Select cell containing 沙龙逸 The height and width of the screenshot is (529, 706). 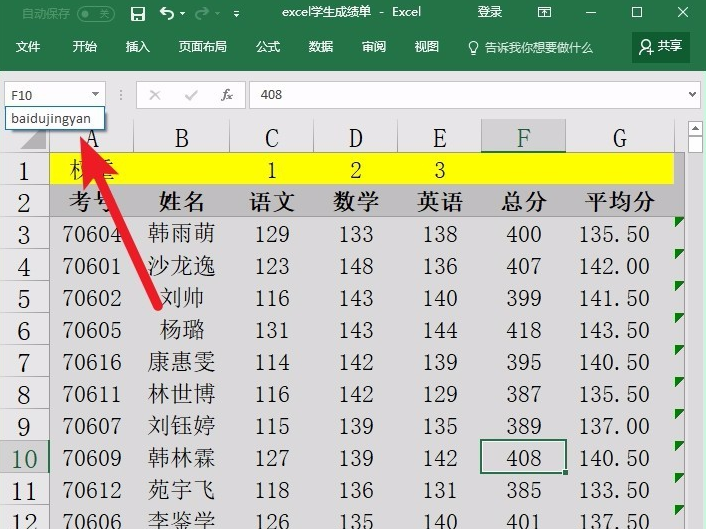tap(181, 266)
